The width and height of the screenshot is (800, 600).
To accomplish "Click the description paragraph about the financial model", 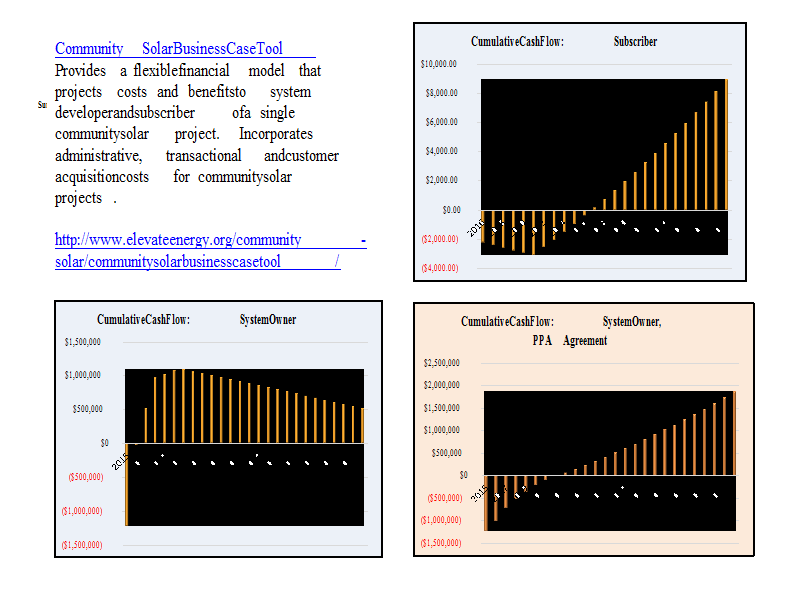I will click(x=190, y=134).
